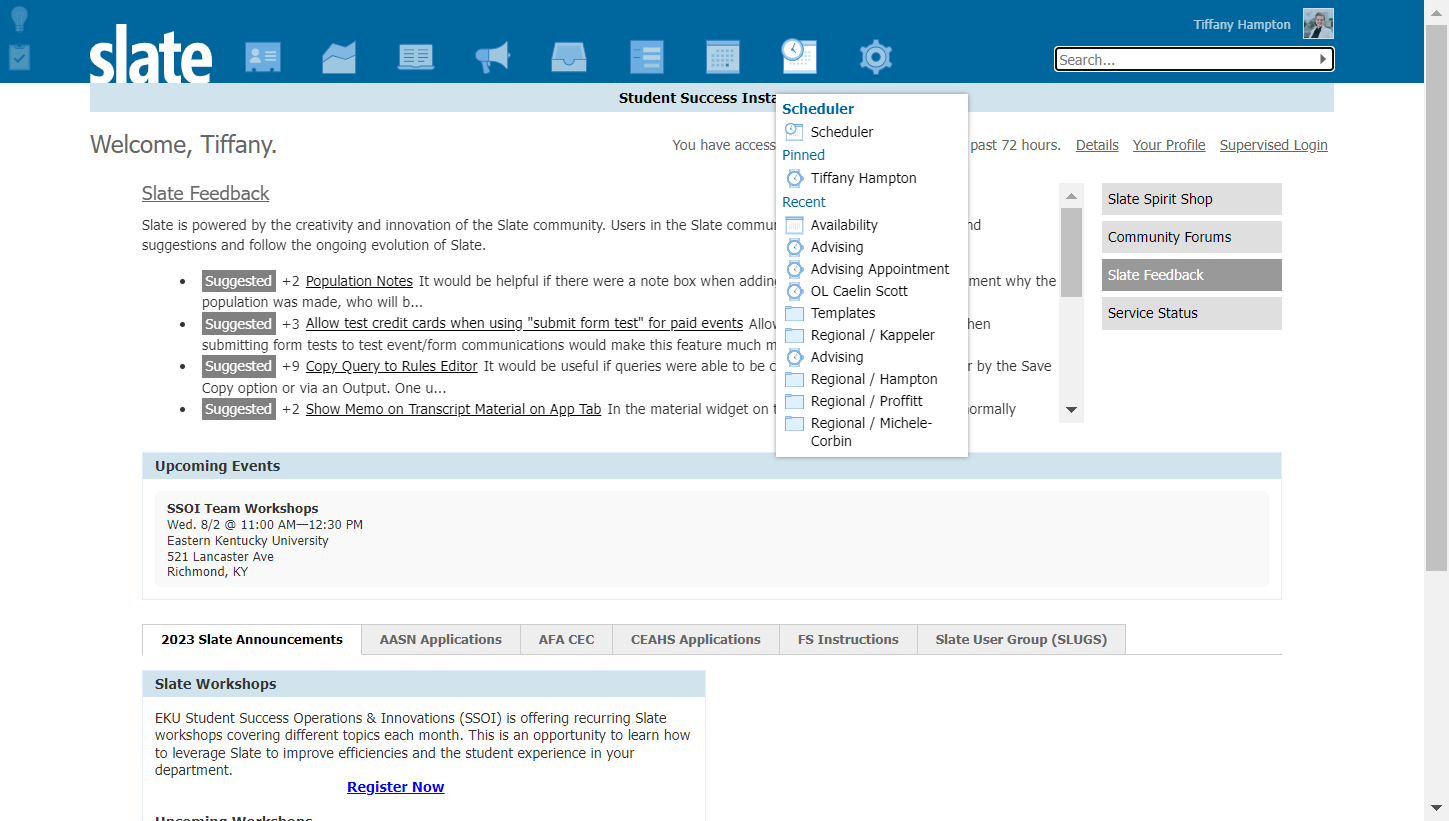1449x821 pixels.
Task: Switch to FS Instructions tab
Action: [x=848, y=640]
